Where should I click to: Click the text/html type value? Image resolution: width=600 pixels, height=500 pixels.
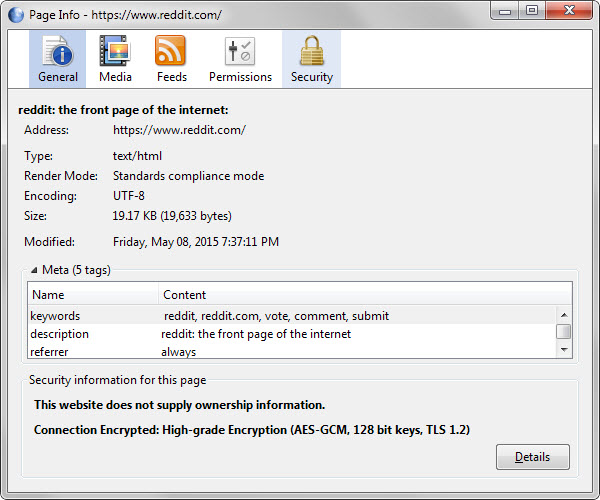coord(137,156)
